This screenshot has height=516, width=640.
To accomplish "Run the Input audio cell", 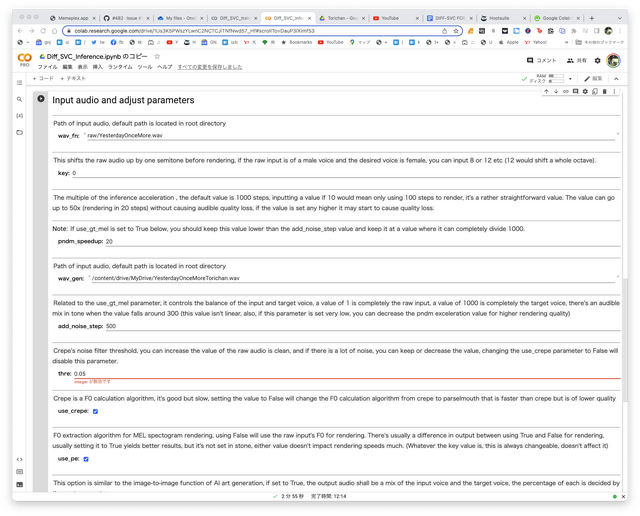I will (41, 99).
